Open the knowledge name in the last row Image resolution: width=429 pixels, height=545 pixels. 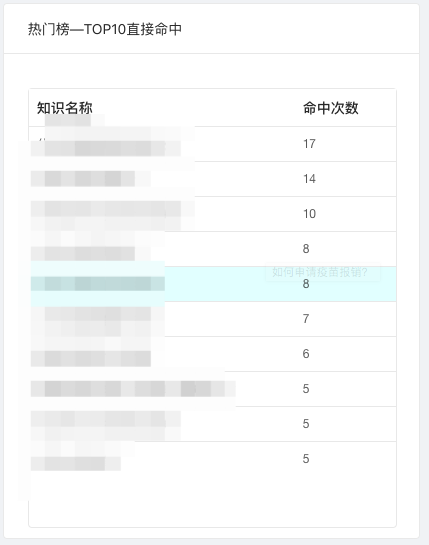76,463
